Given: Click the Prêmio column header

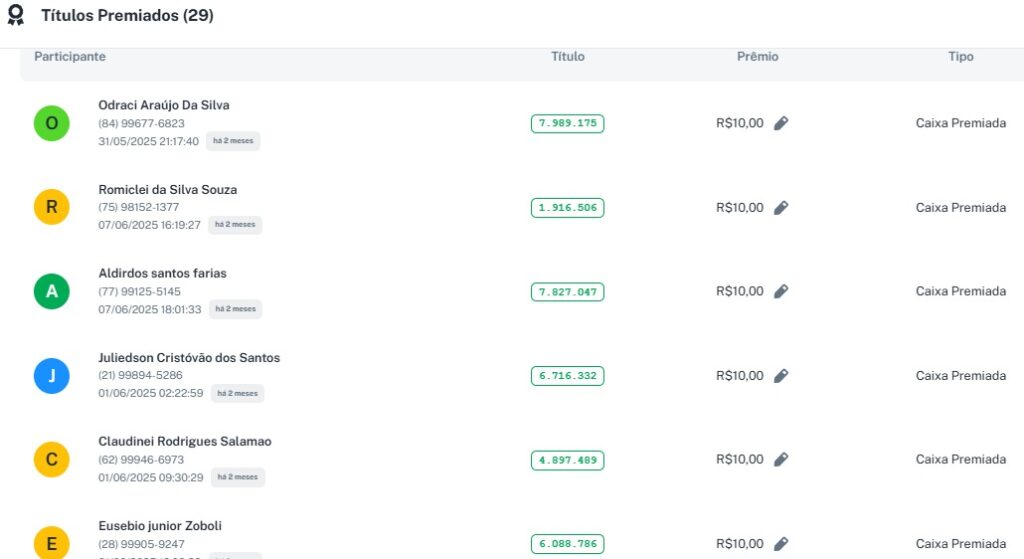Looking at the screenshot, I should pyautogui.click(x=758, y=57).
